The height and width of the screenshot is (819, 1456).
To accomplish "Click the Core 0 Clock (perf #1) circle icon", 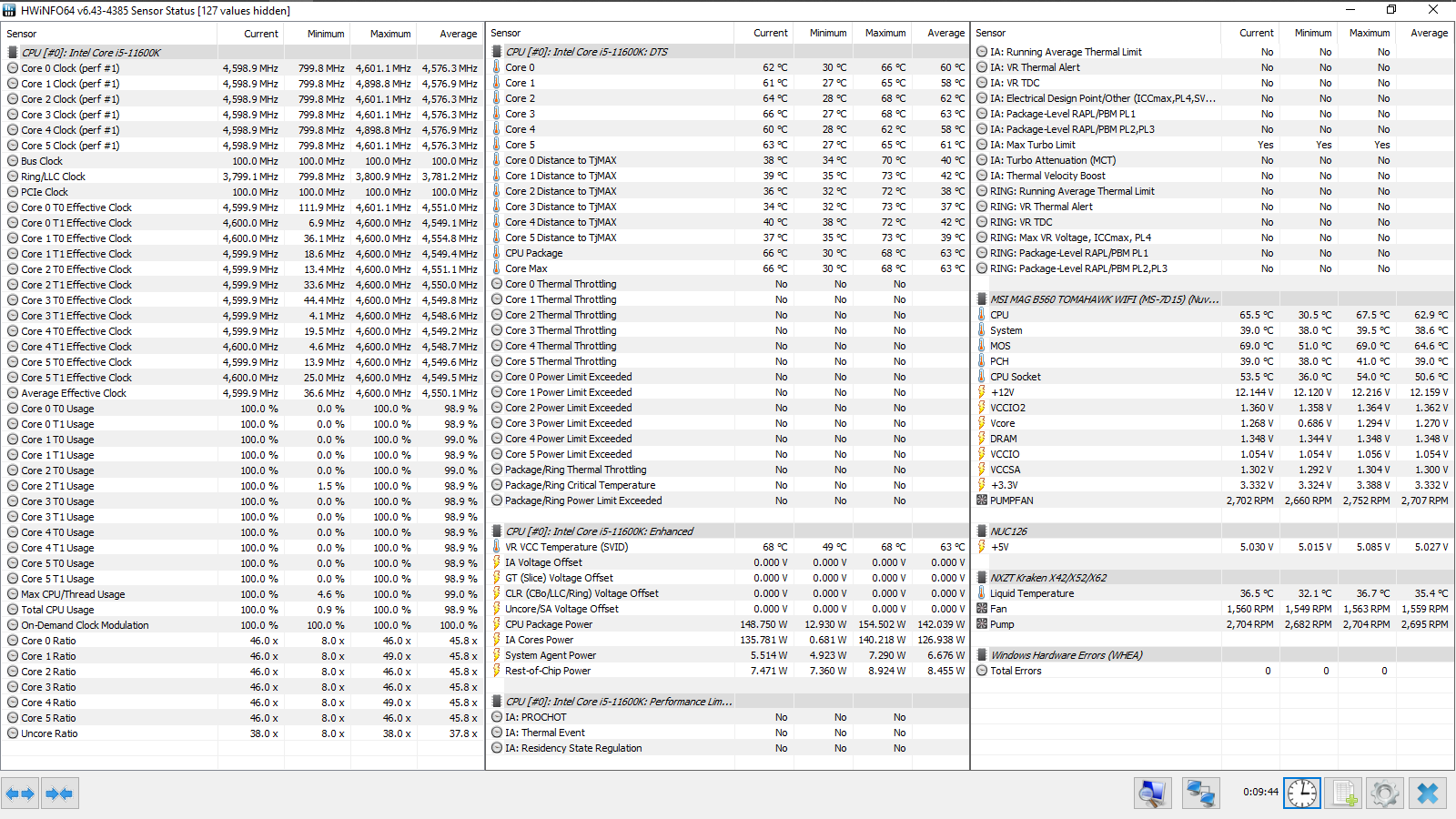I will (x=13, y=68).
